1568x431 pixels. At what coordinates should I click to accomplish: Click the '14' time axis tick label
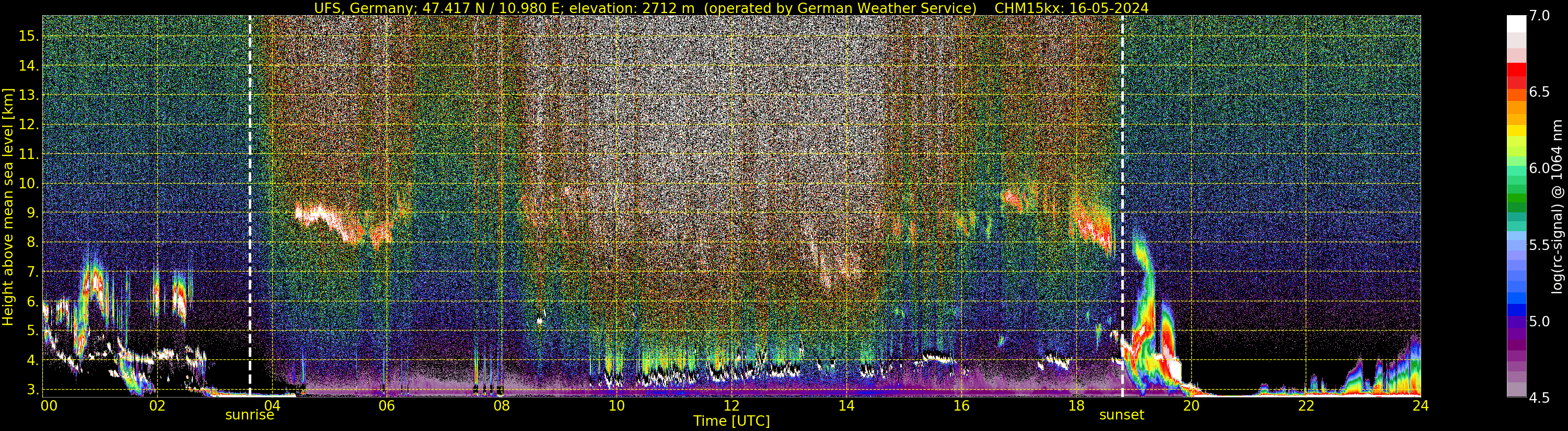pos(846,405)
